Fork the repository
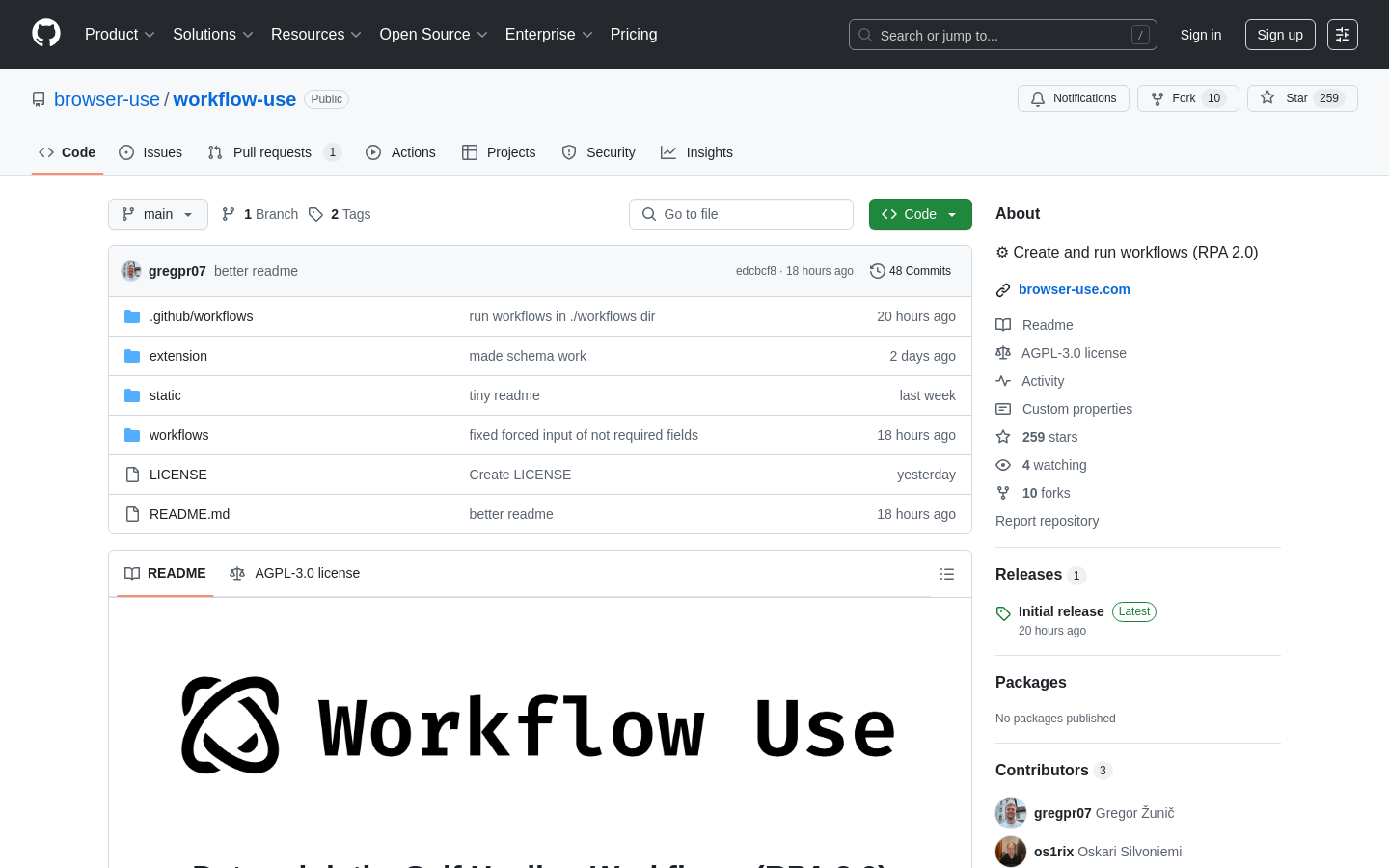 [1187, 98]
